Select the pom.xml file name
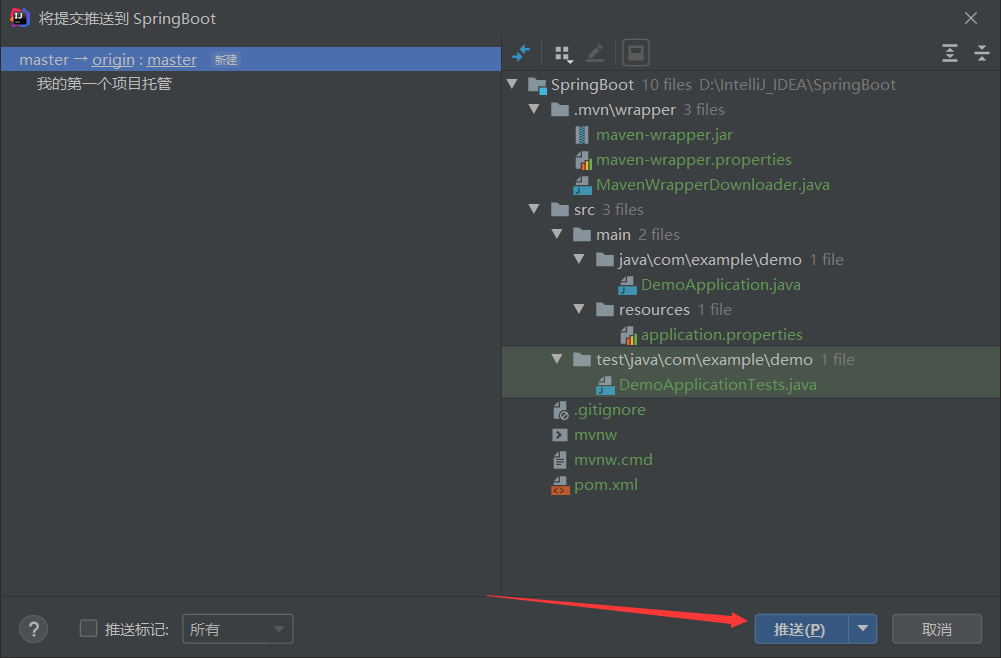The image size is (1001, 658). coord(606,484)
